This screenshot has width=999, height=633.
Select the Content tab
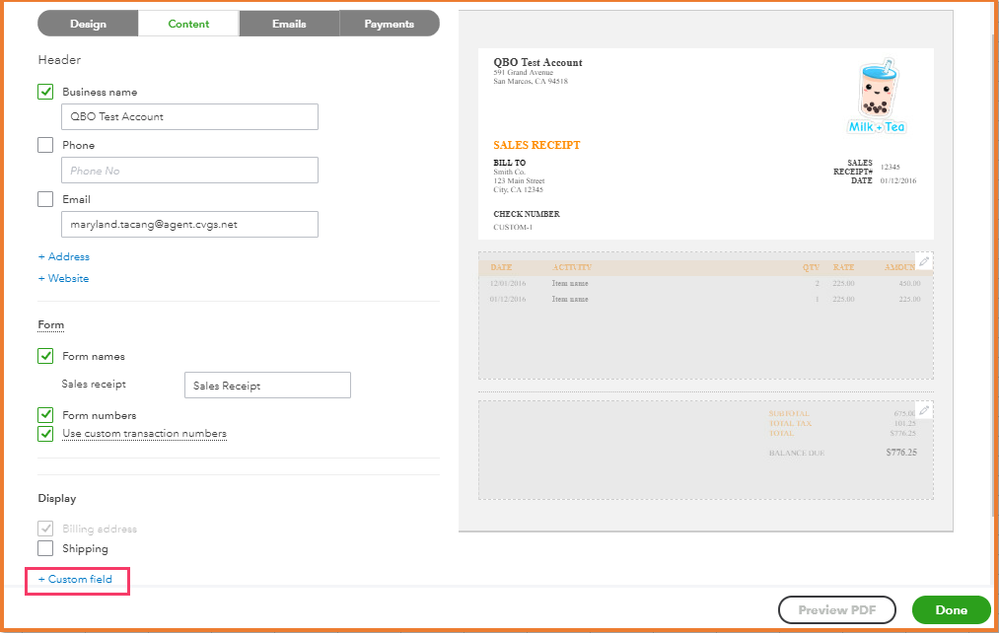click(x=189, y=24)
